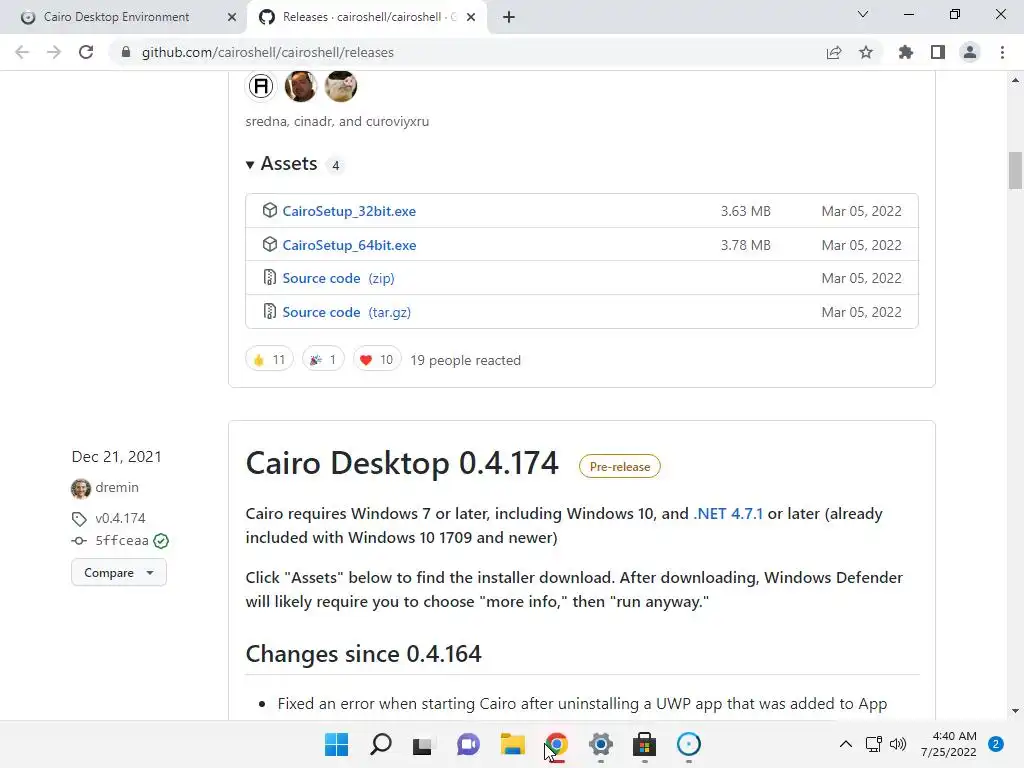Open notifications badge showing 2
1024x768 pixels.
coord(996,744)
